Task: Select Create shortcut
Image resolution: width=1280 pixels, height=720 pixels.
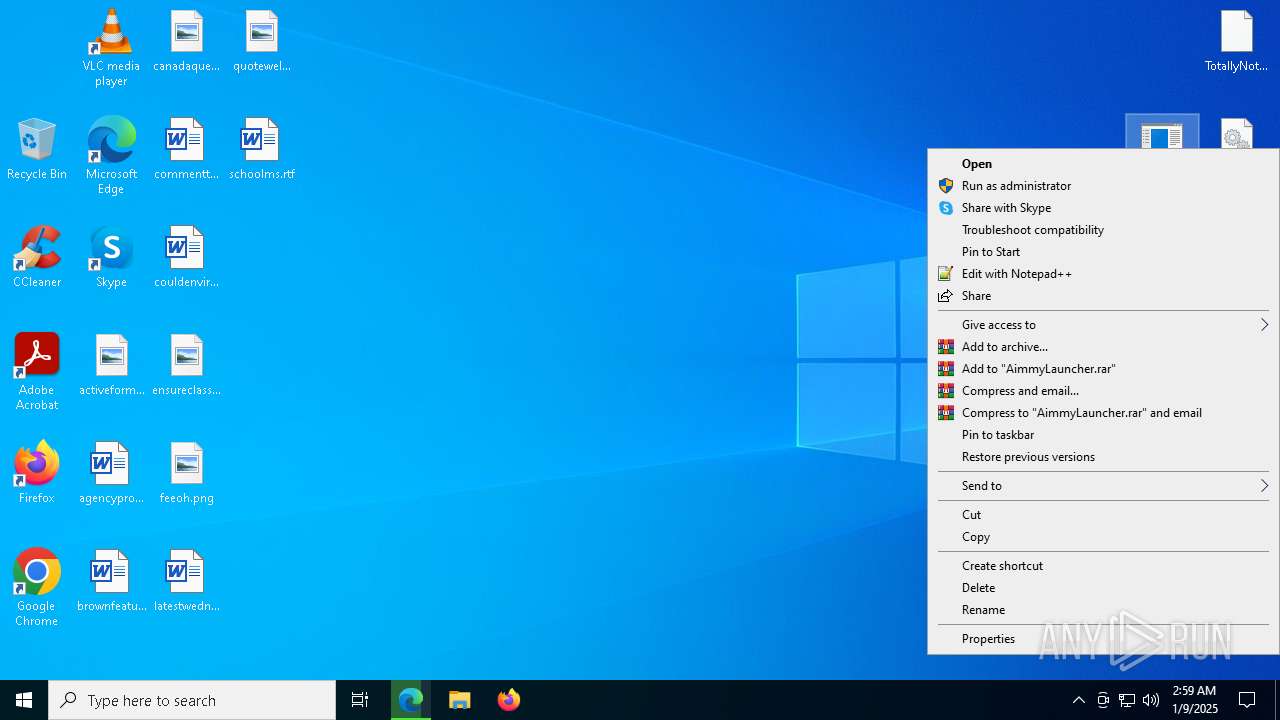Action: [1103, 566]
